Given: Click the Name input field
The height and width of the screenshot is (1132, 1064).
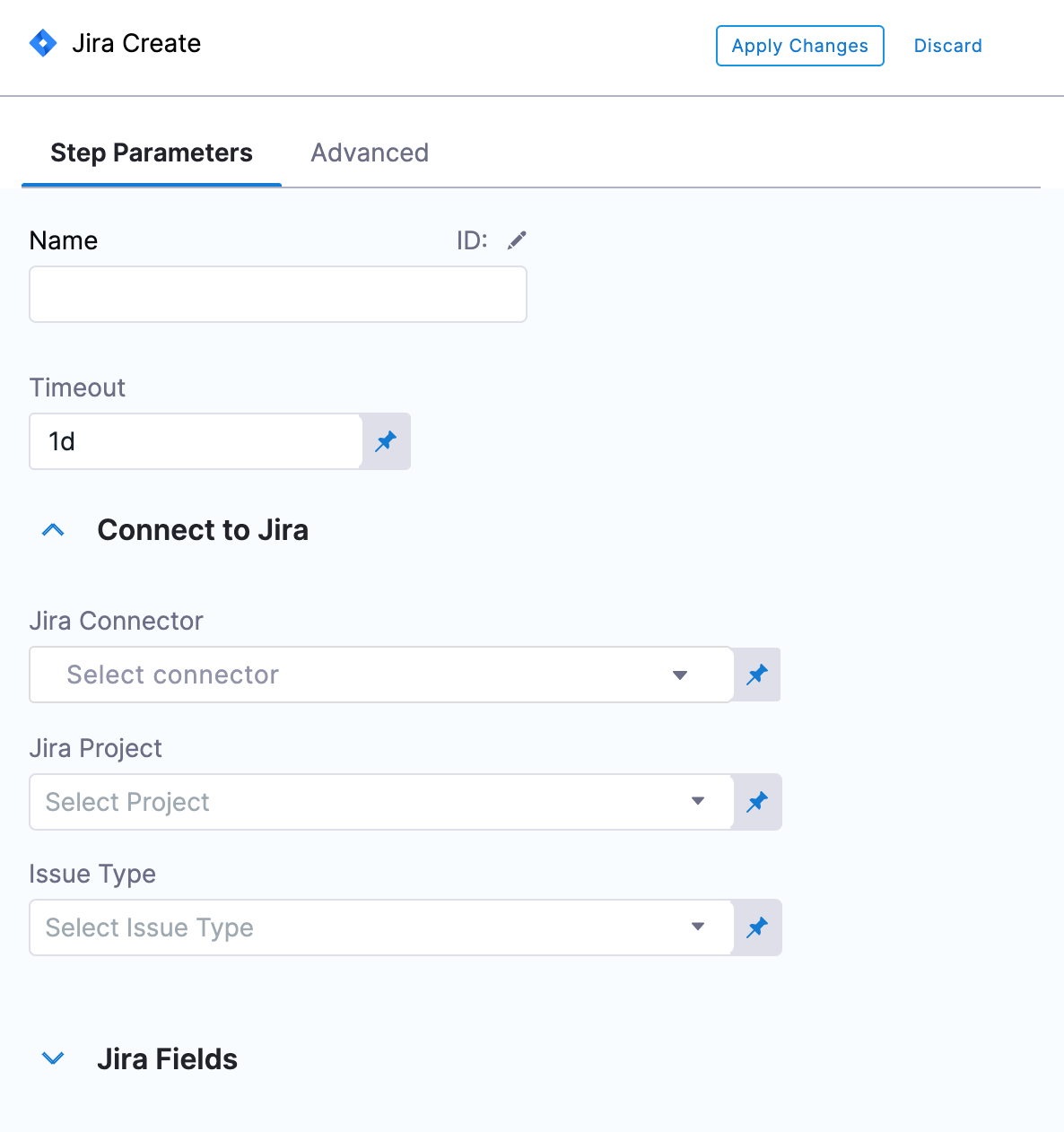Looking at the screenshot, I should pyautogui.click(x=278, y=294).
